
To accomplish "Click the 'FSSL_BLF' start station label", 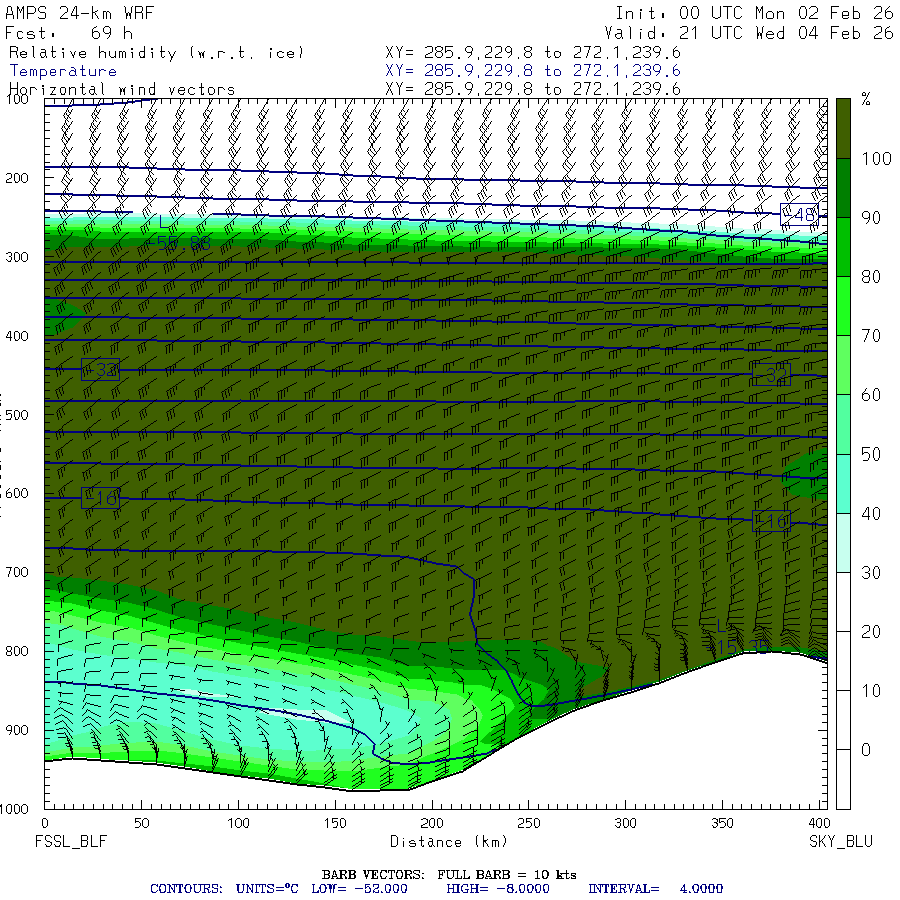I will click(71, 842).
